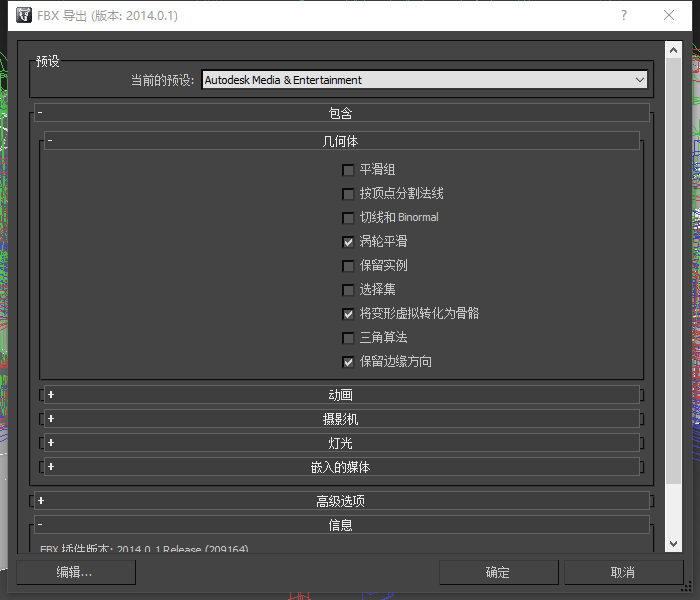The height and width of the screenshot is (600, 700).
Task: Expand the 高级选项 rollout
Action: 342,501
